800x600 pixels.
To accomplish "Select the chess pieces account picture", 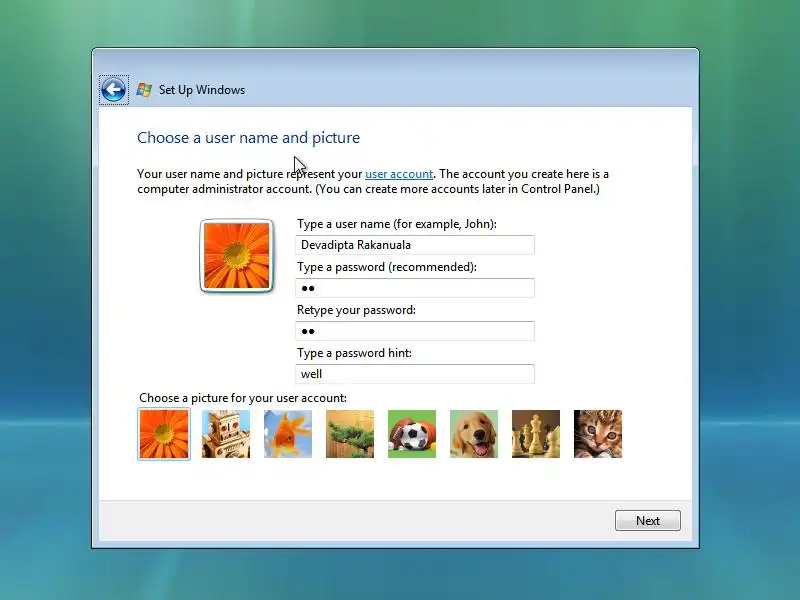I will [x=536, y=434].
